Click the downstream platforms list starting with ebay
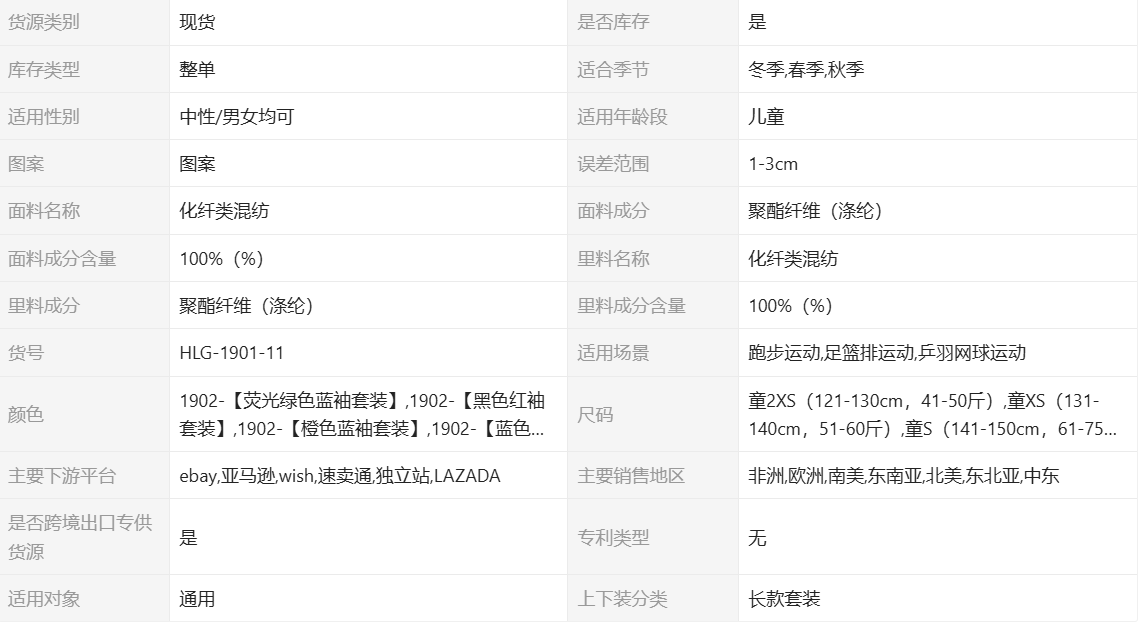The height and width of the screenshot is (625, 1141). [340, 476]
